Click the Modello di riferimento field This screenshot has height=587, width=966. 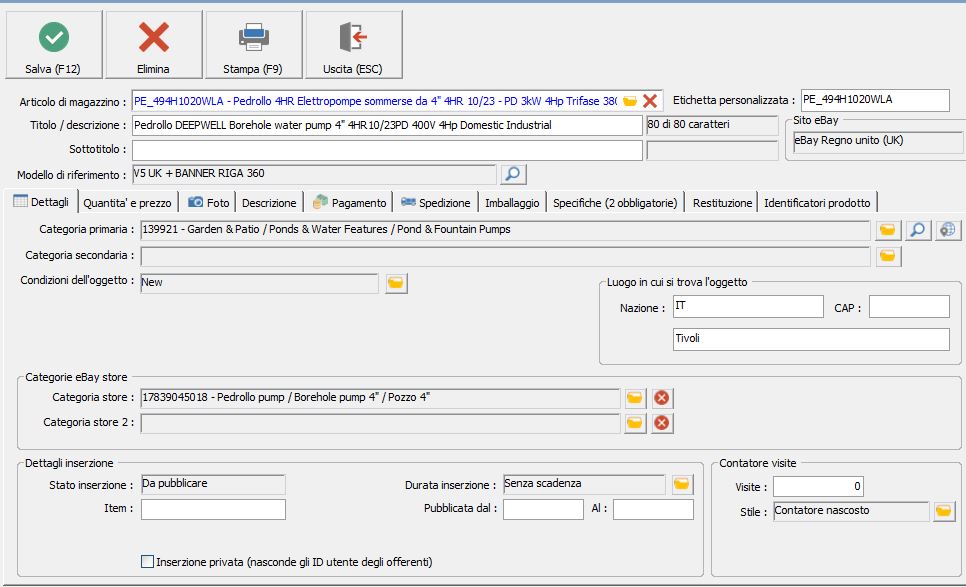pos(314,174)
